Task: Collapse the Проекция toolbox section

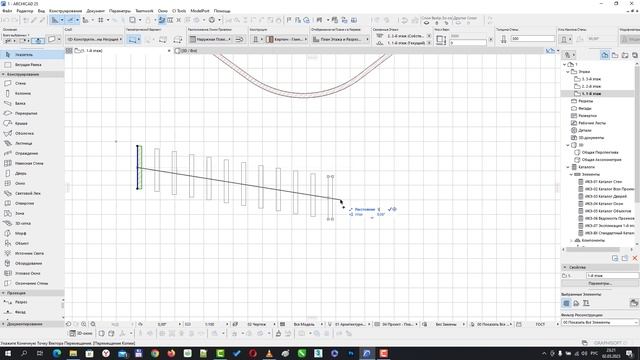Action: pyautogui.click(x=4, y=293)
